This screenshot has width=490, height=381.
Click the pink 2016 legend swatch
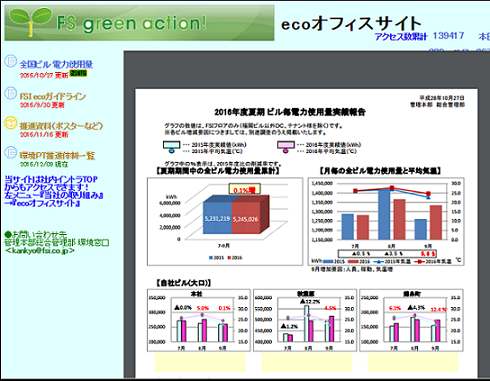click(x=286, y=145)
